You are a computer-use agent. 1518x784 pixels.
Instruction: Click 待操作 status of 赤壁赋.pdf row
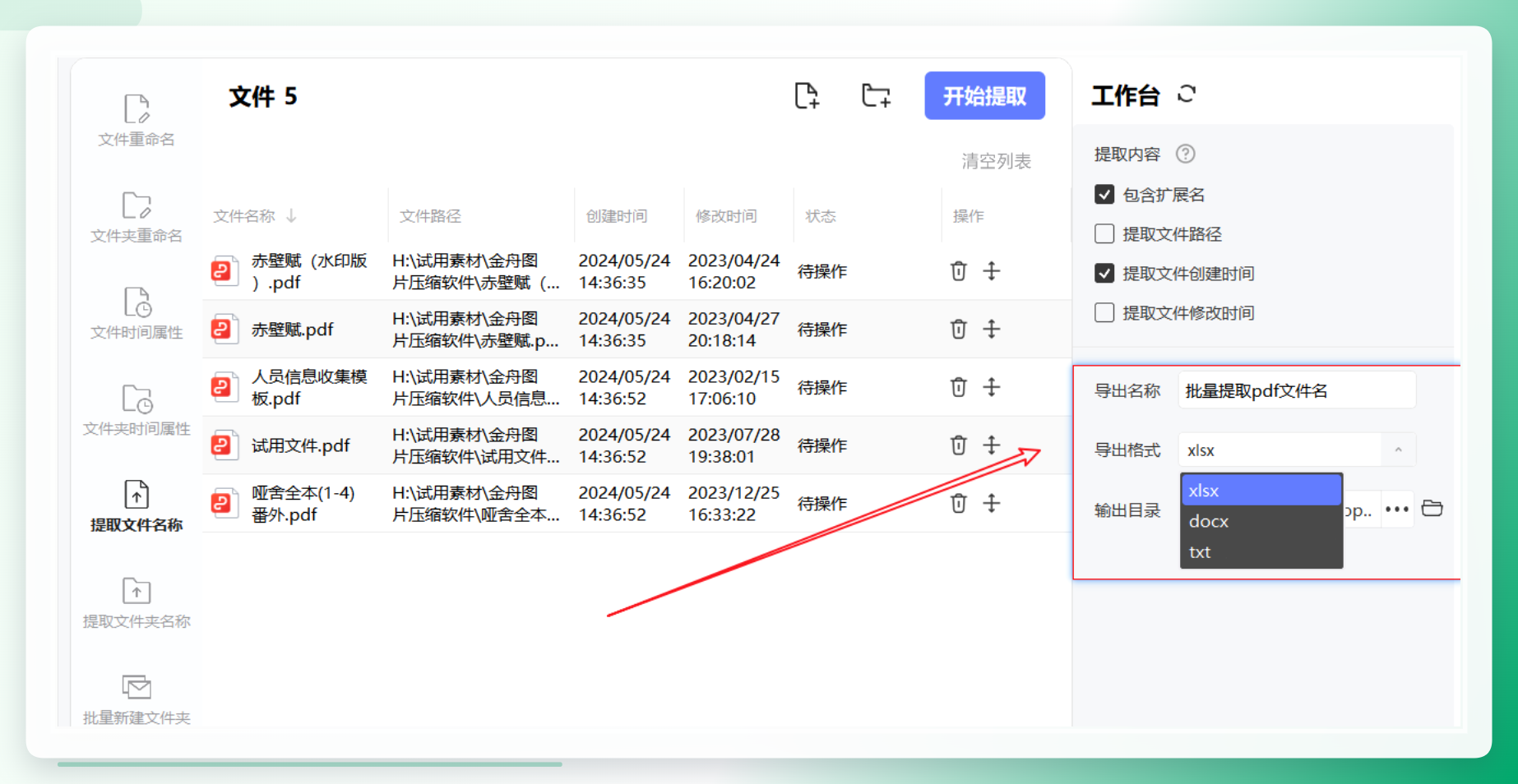[x=822, y=330]
